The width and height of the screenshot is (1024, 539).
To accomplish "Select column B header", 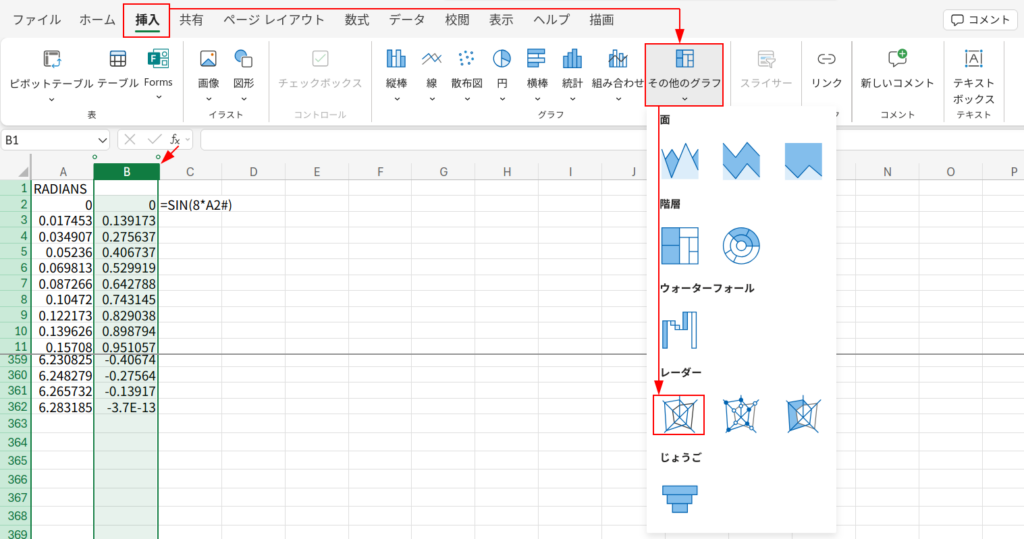I will pos(126,172).
